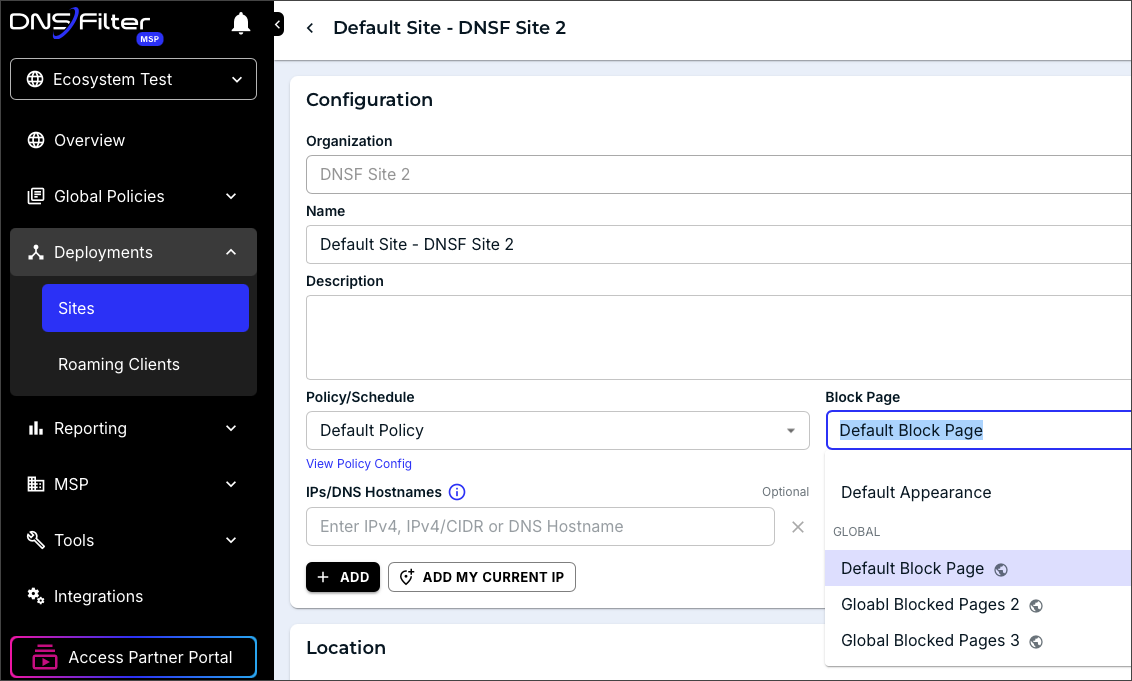
Task: Click the globe icon next to Overview
Action: [x=36, y=140]
